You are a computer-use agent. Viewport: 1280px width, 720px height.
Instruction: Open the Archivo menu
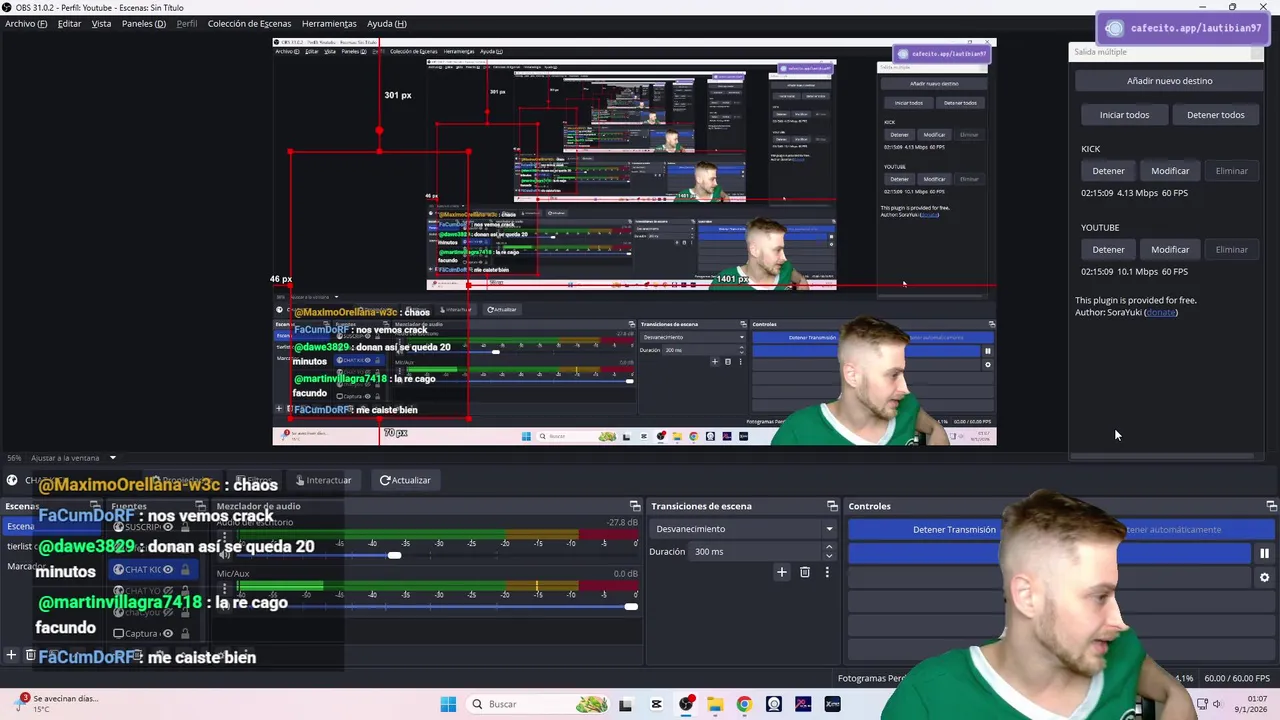[x=26, y=23]
